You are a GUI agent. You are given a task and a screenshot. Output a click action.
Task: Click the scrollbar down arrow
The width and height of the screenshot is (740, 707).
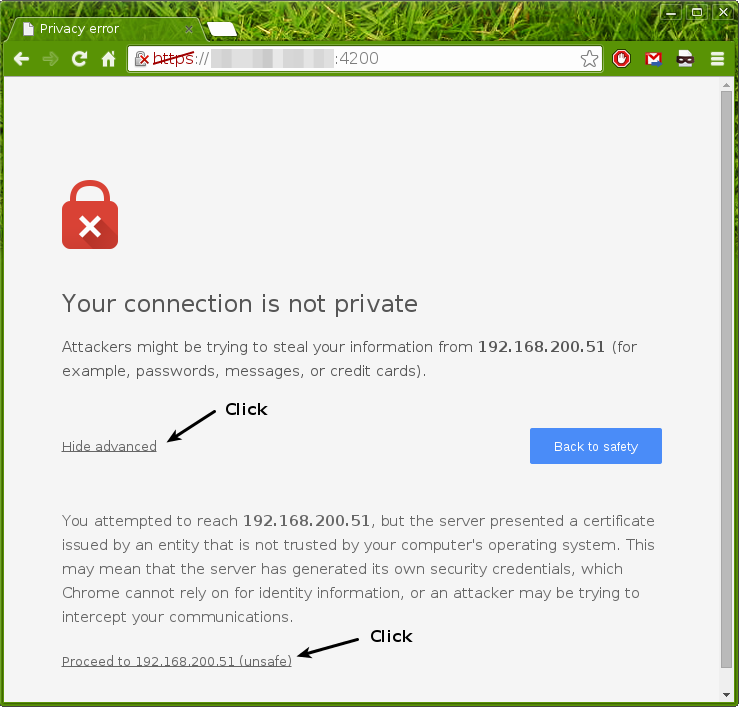point(726,695)
